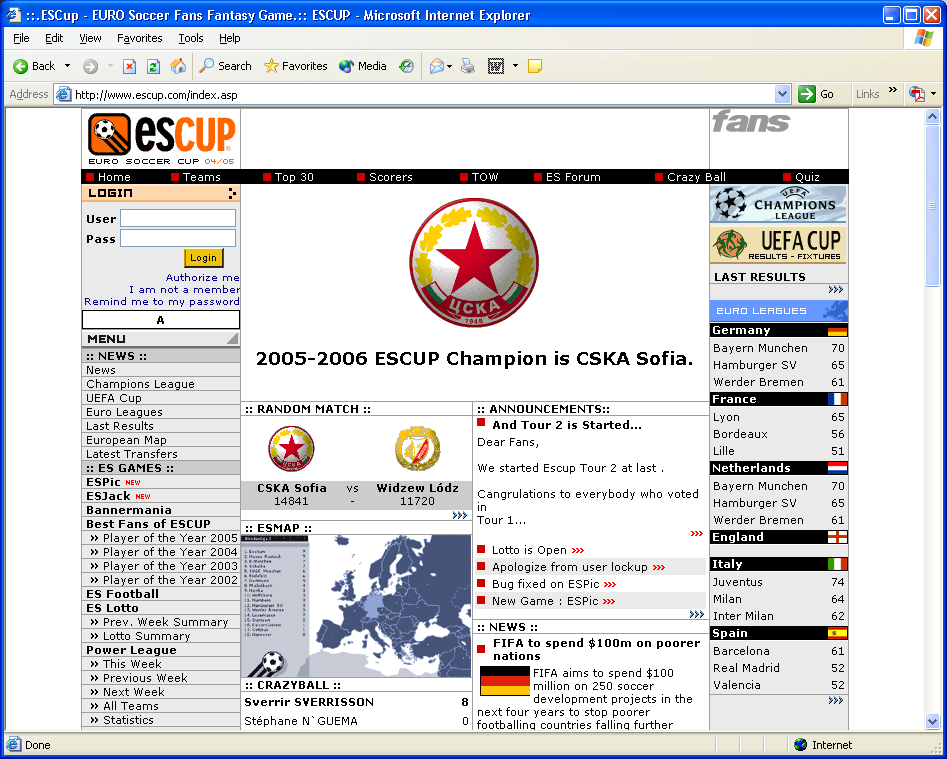The height and width of the screenshot is (759, 947).
Task: Click the English flag beside England
Action: pos(838,537)
